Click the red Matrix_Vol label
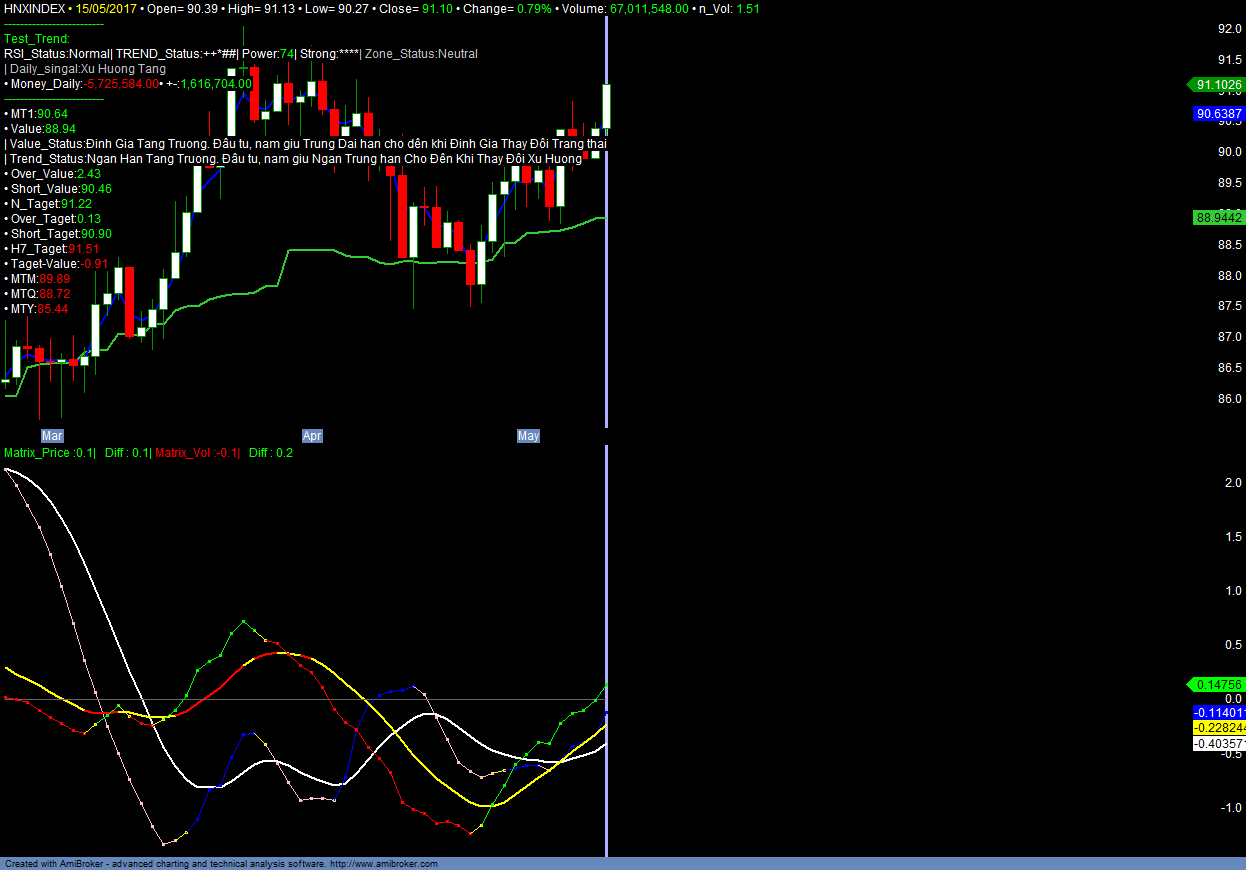 click(197, 453)
